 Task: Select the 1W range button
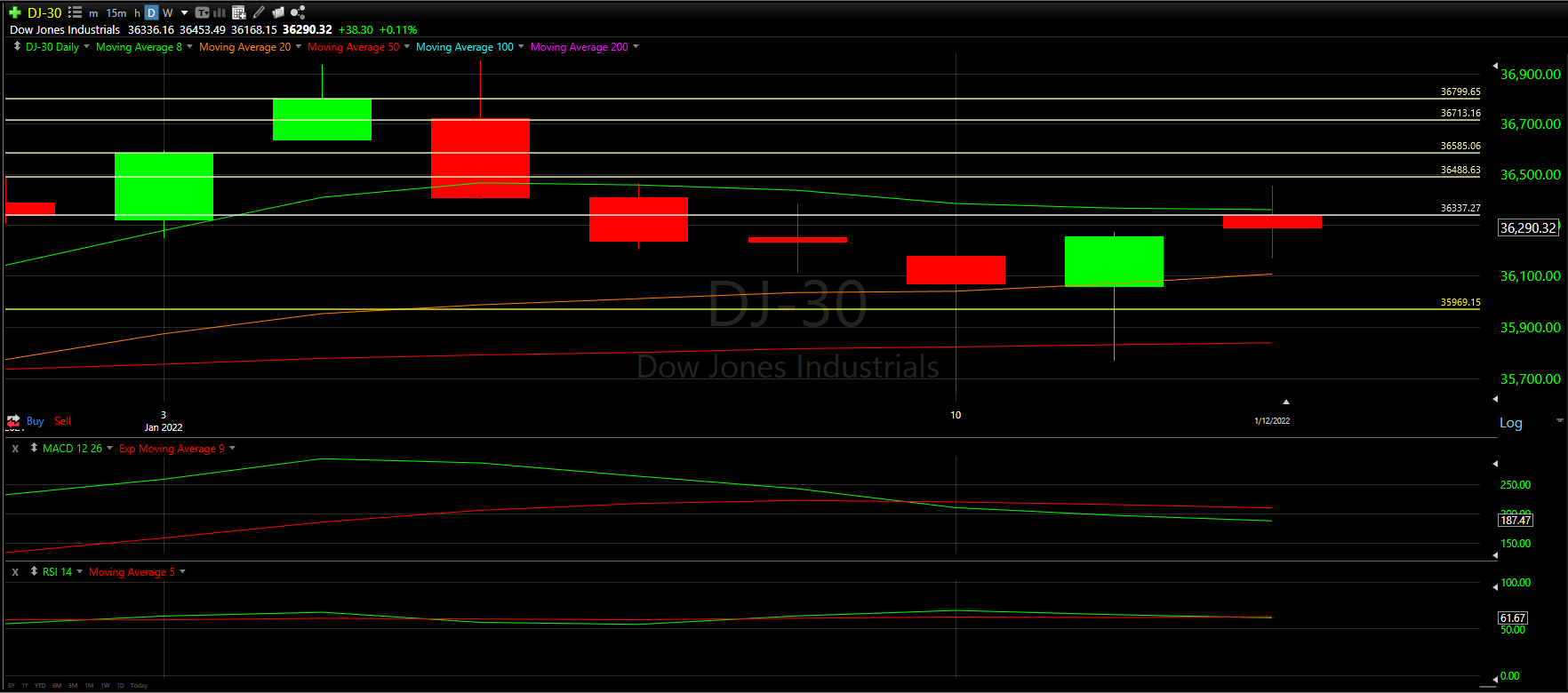tap(105, 686)
